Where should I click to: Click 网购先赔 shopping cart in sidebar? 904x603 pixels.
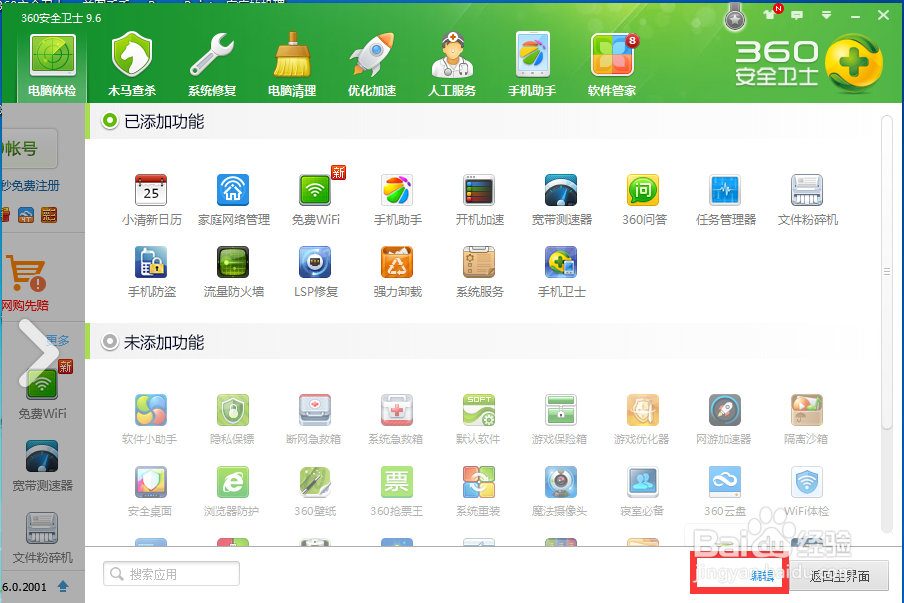tap(25, 282)
